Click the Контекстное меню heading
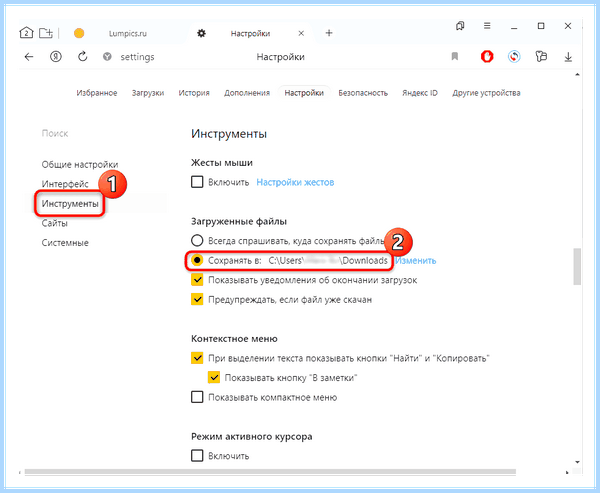600x493 pixels. (234, 339)
